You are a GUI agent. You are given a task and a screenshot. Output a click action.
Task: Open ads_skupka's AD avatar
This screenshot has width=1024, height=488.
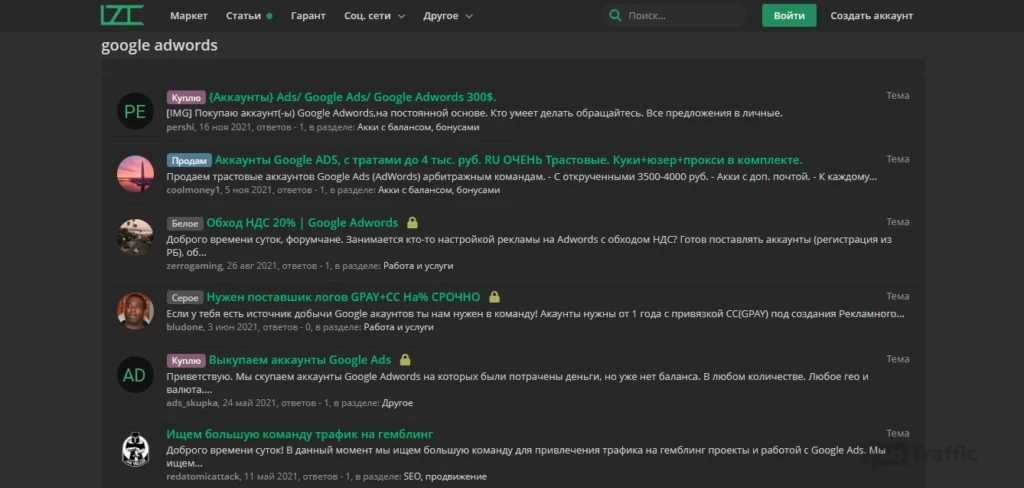[x=135, y=375]
